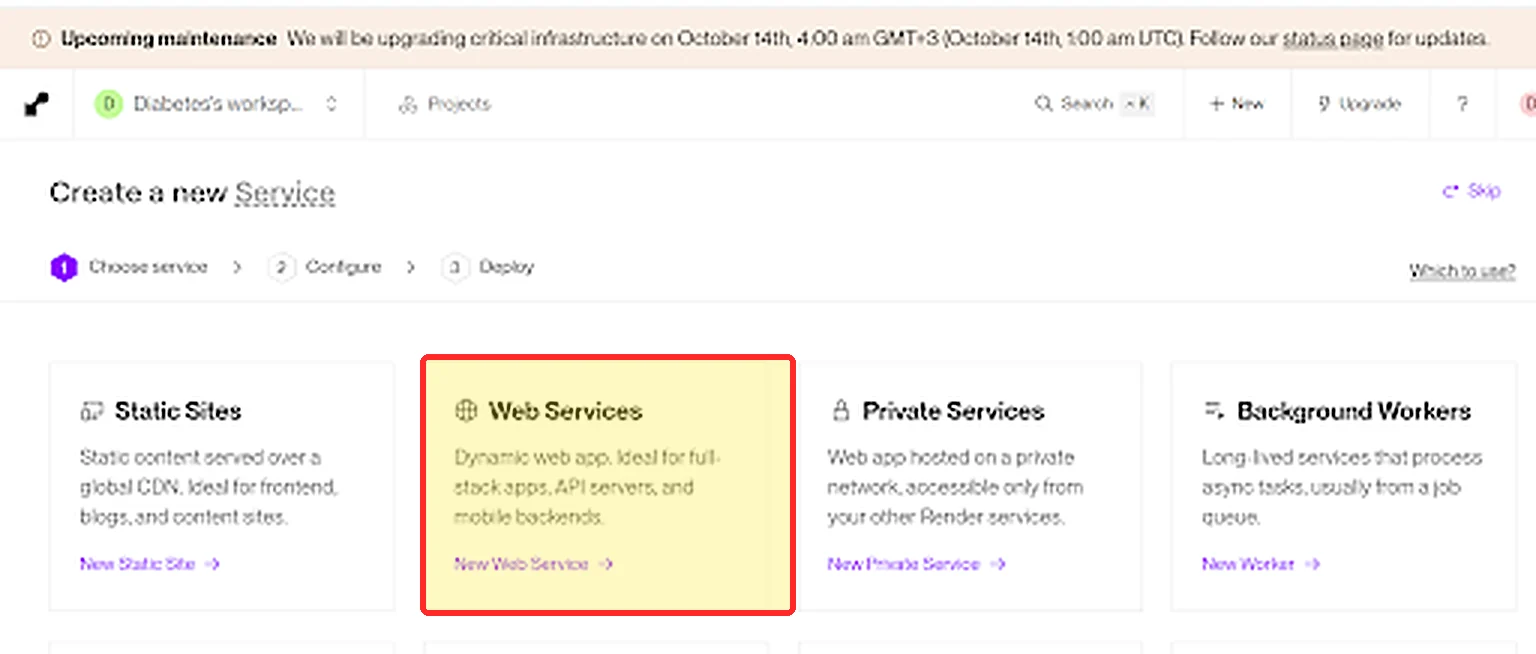Click the Web Services globe icon
1536x654 pixels.
[465, 411]
